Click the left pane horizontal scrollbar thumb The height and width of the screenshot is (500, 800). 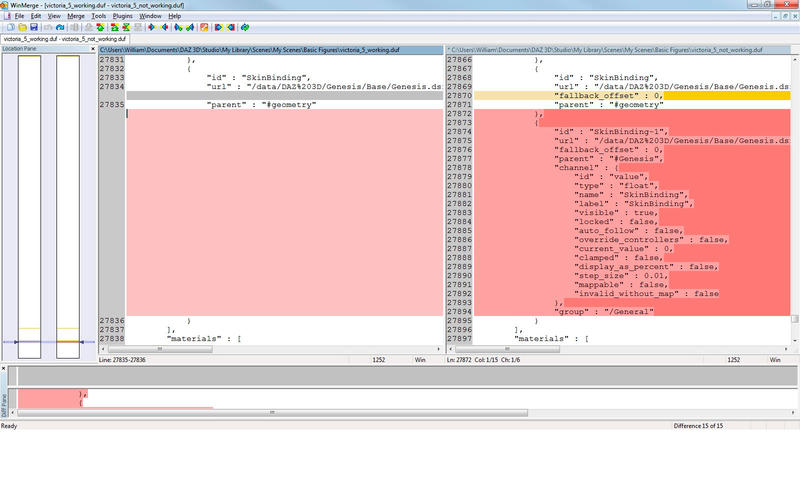coord(160,349)
